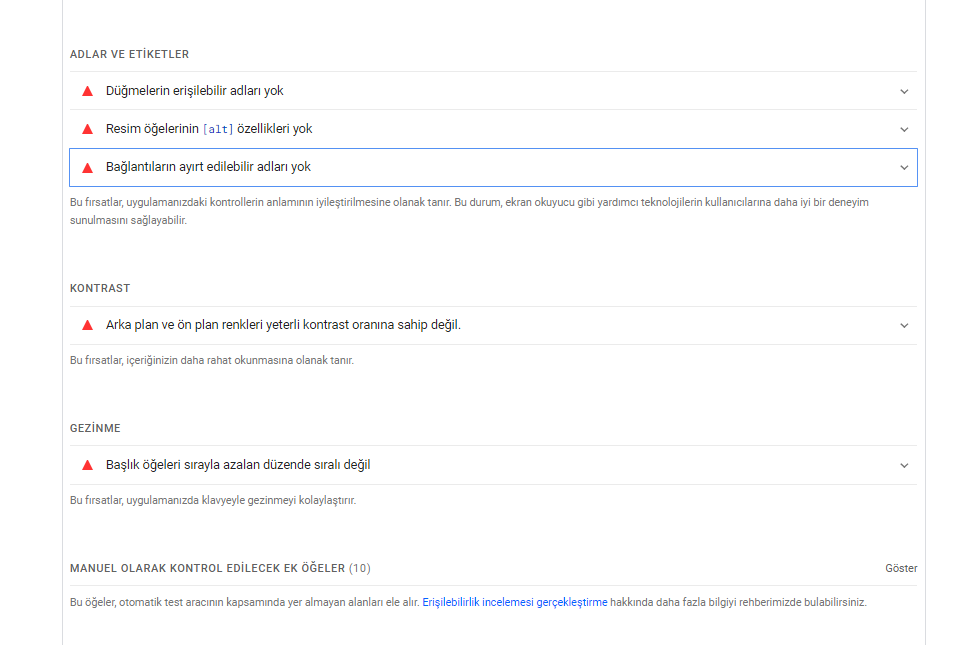This screenshot has width=977, height=645.
Task: Click the [alt] code label in image audit
Action: pos(218,129)
